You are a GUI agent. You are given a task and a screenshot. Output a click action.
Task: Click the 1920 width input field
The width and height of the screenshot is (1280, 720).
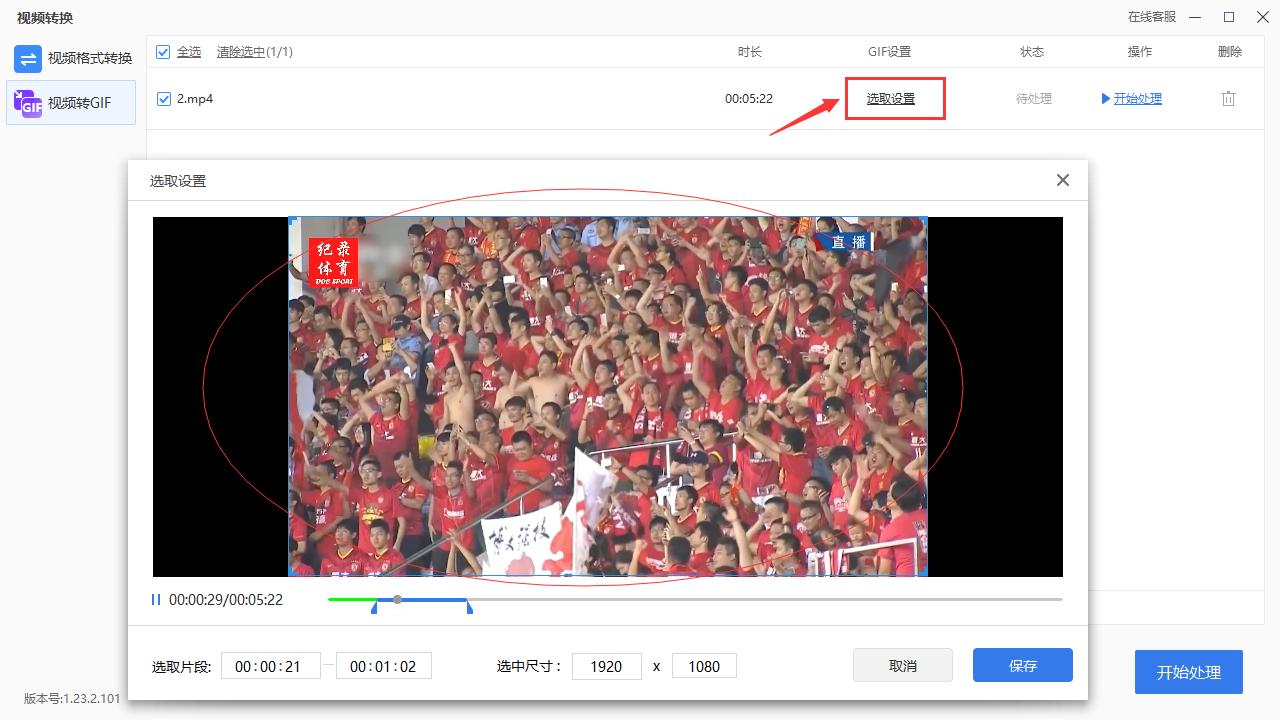tap(606, 665)
